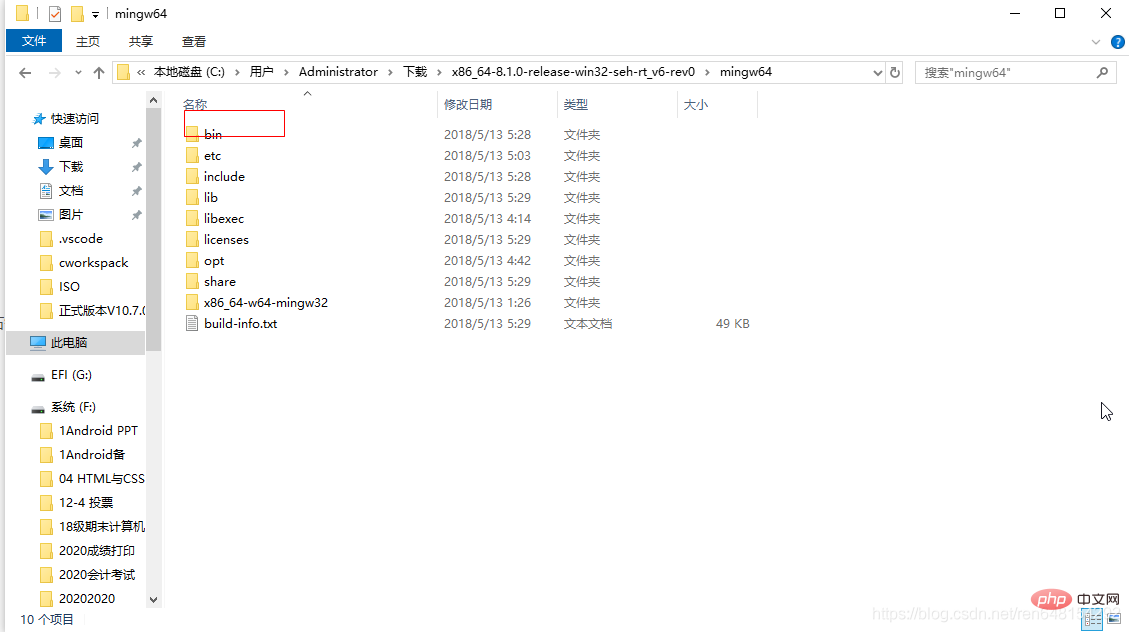This screenshot has height=632, width=1130.
Task: Refresh the current folder view
Action: 895,72
